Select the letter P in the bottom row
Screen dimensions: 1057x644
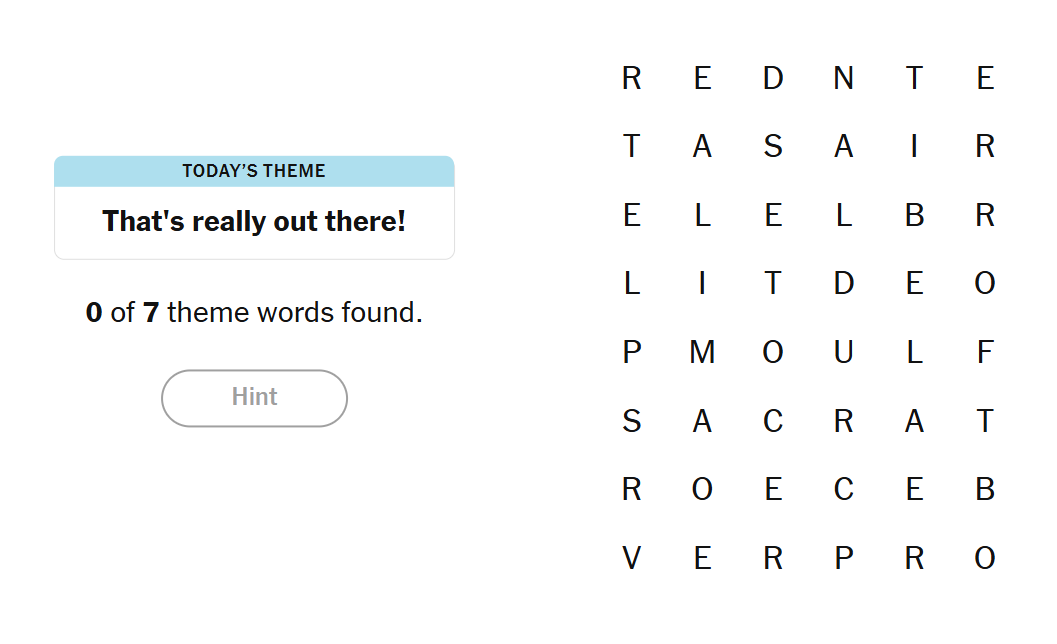pyautogui.click(x=843, y=558)
